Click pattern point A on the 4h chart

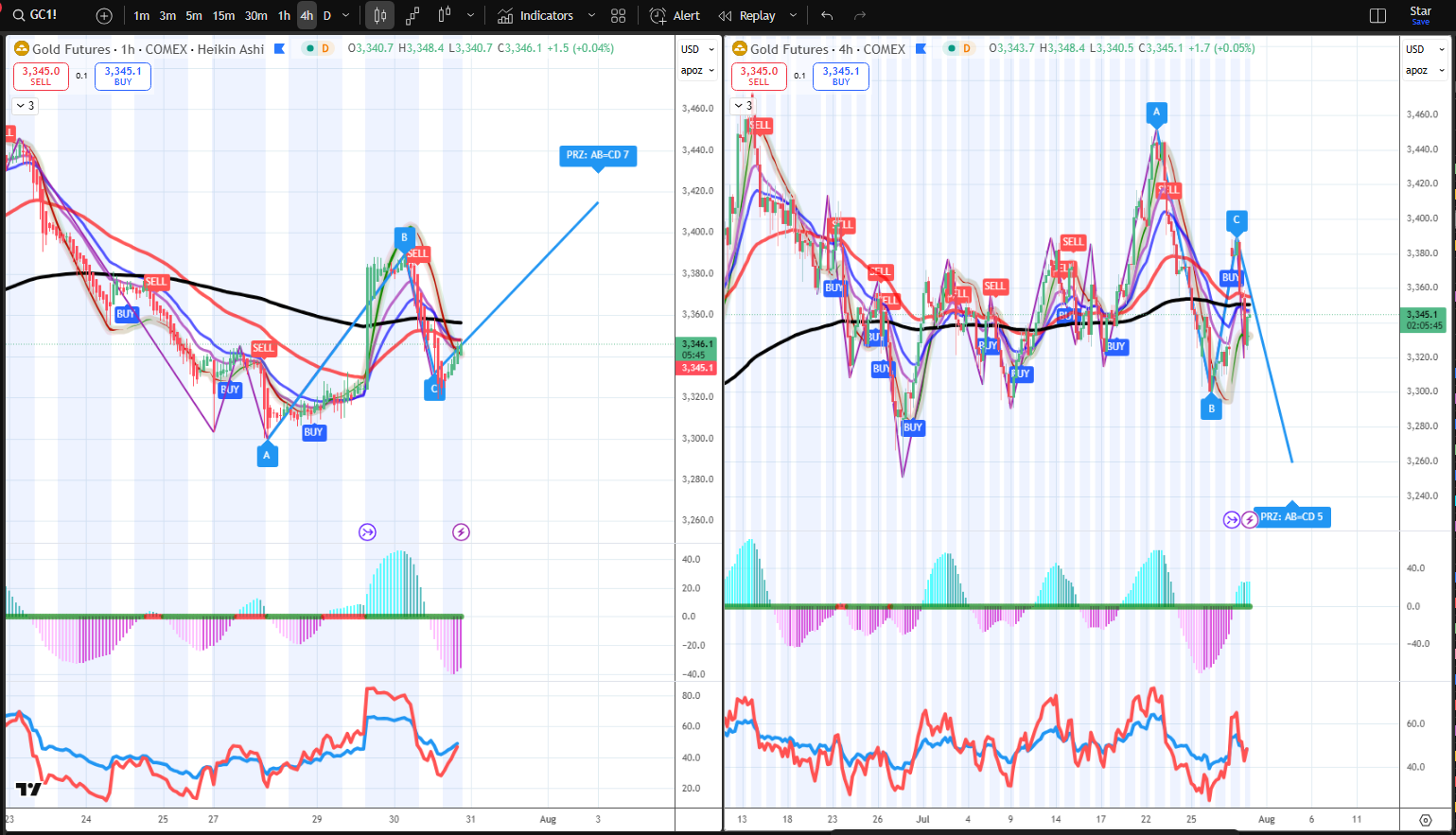coord(1156,113)
